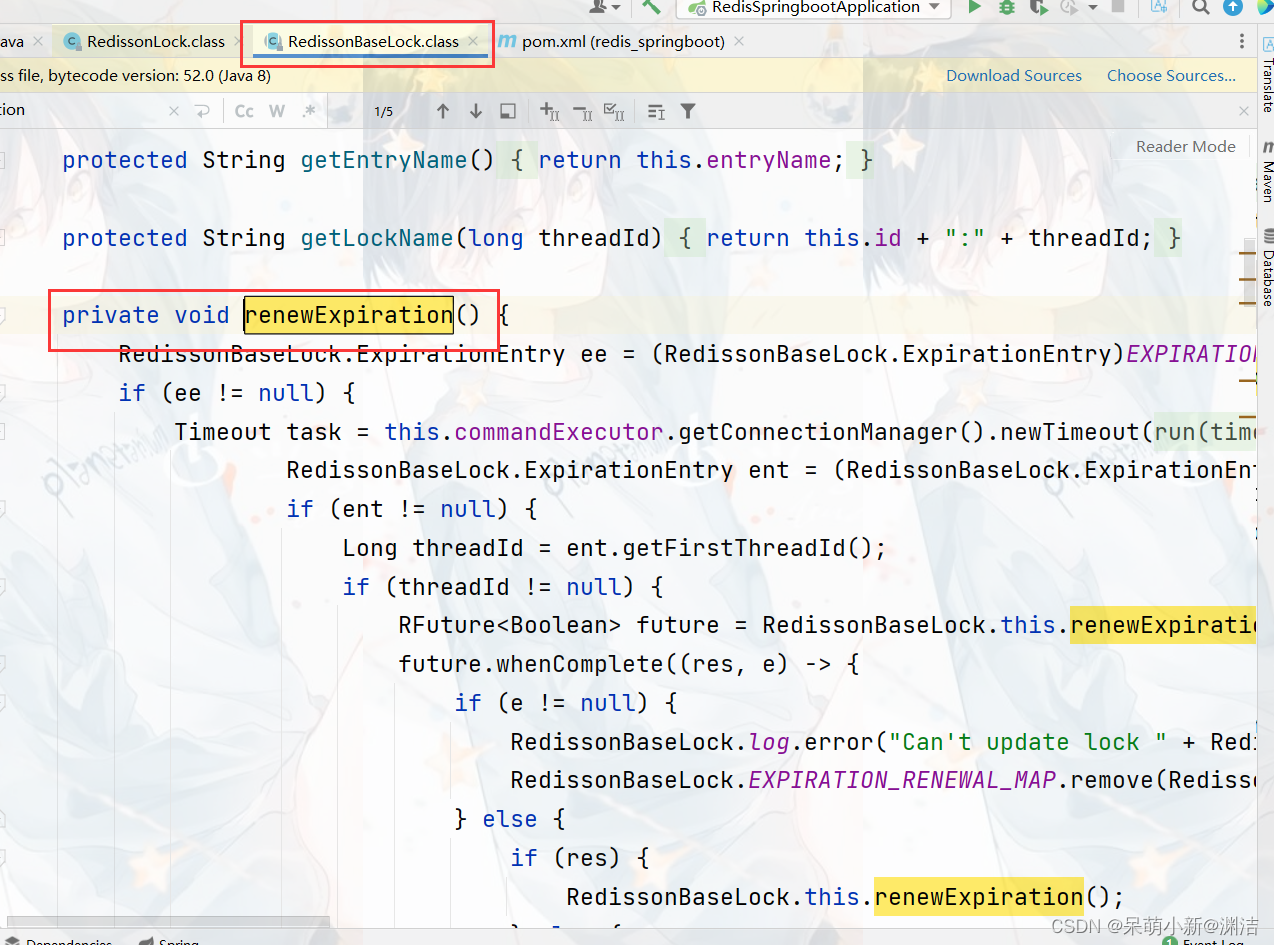Open the Database tool window
The image size is (1274, 945).
(x=1266, y=268)
